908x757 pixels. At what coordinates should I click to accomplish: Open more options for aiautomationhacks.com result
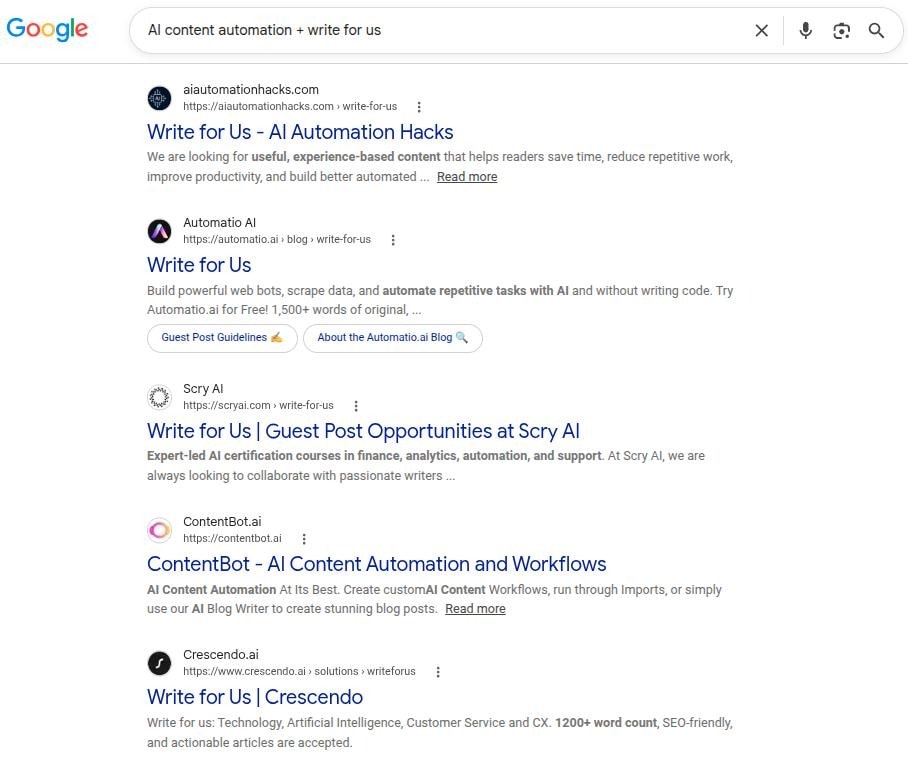point(419,107)
